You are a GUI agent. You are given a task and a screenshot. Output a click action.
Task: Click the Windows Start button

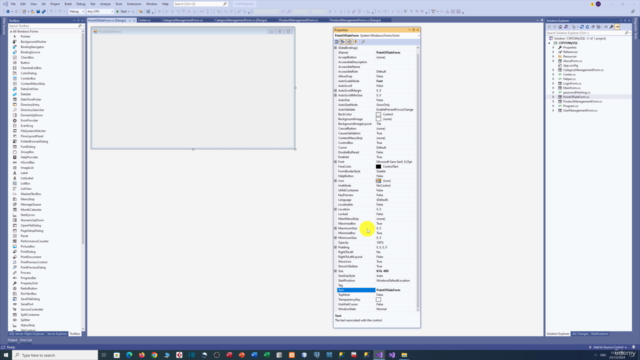pos(6,355)
